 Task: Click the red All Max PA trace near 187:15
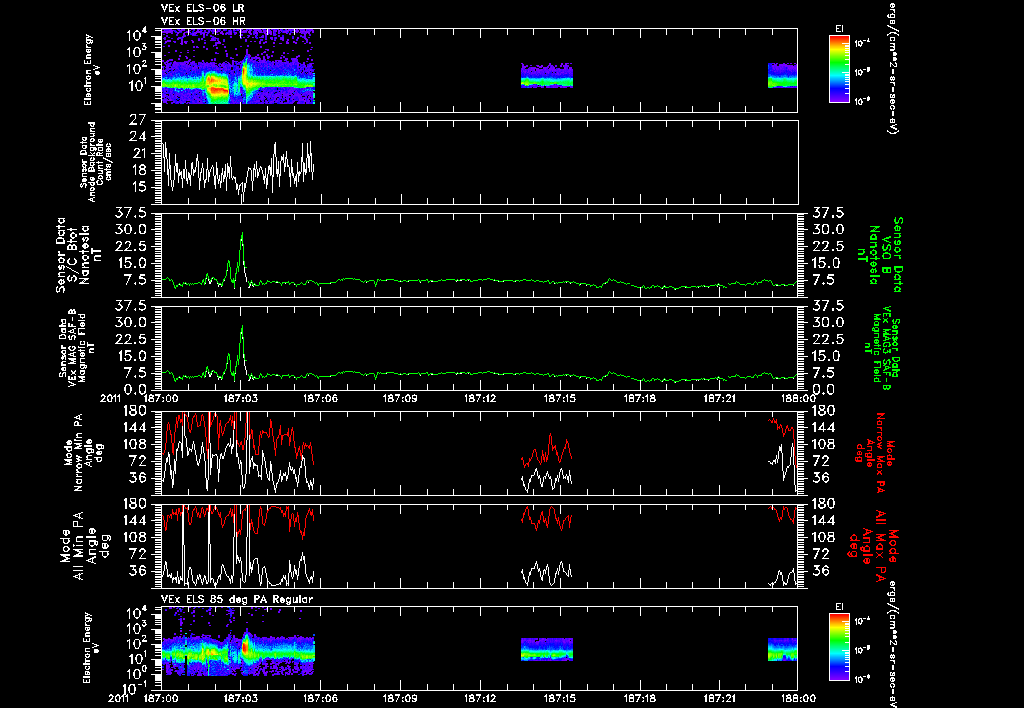coord(547,518)
